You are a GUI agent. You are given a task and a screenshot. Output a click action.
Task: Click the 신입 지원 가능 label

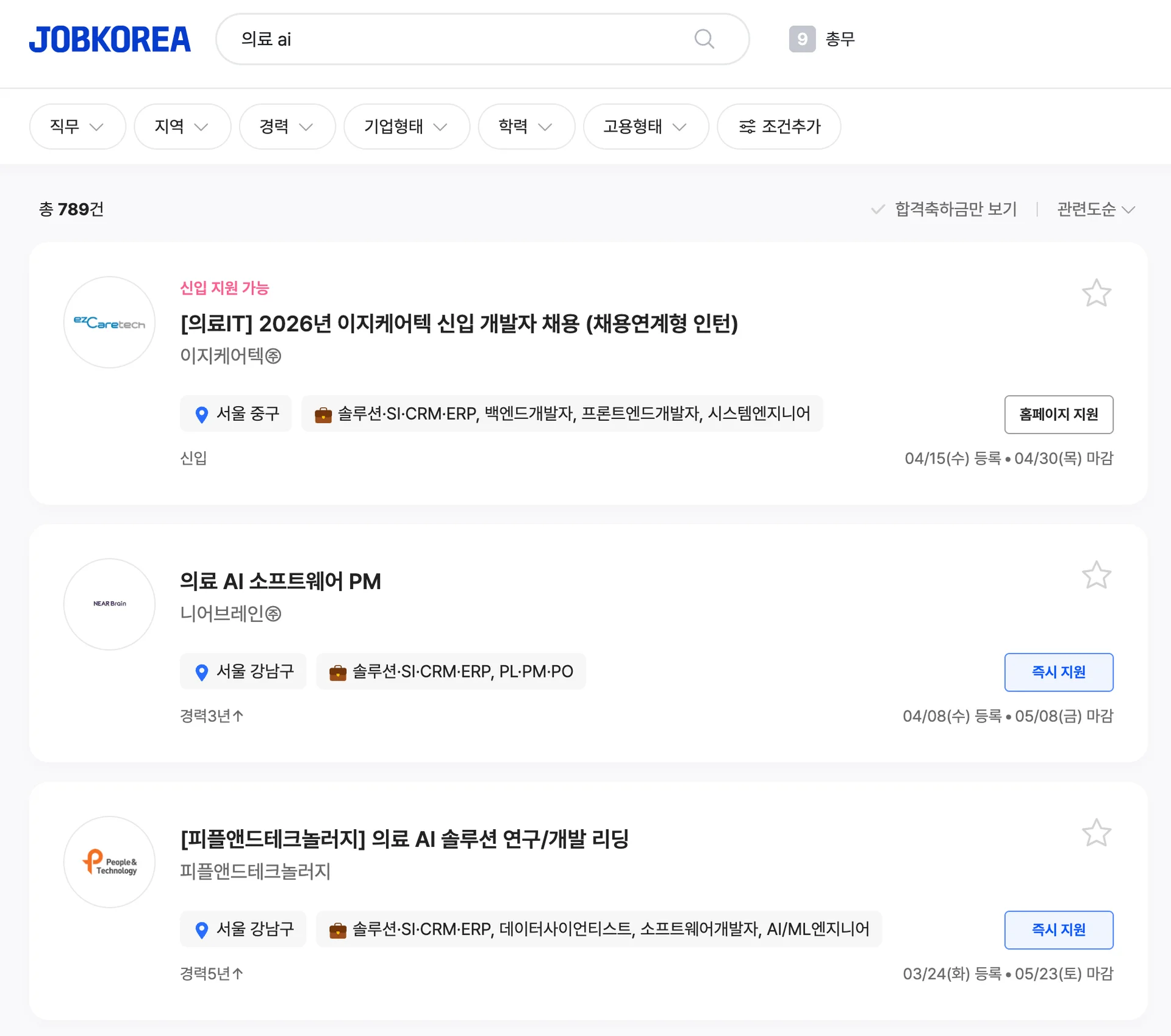[224, 288]
